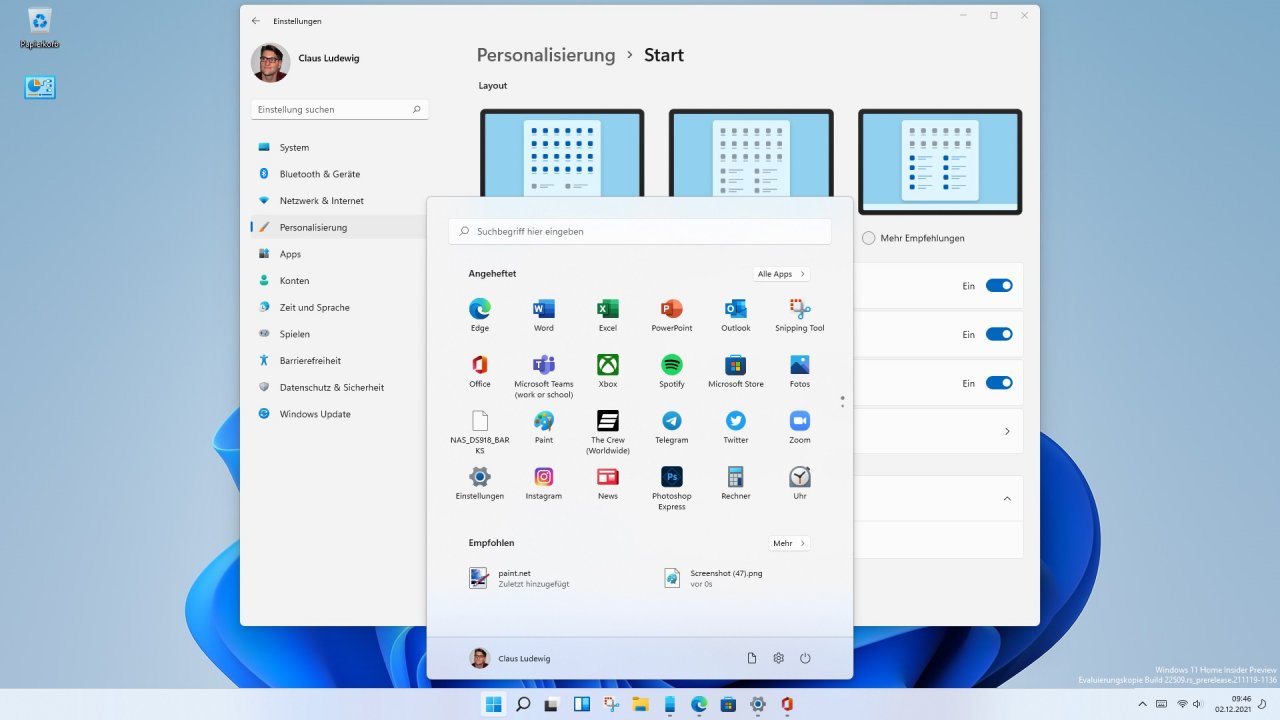Launch Photoshop Express
The width and height of the screenshot is (1280, 720).
pos(672,488)
